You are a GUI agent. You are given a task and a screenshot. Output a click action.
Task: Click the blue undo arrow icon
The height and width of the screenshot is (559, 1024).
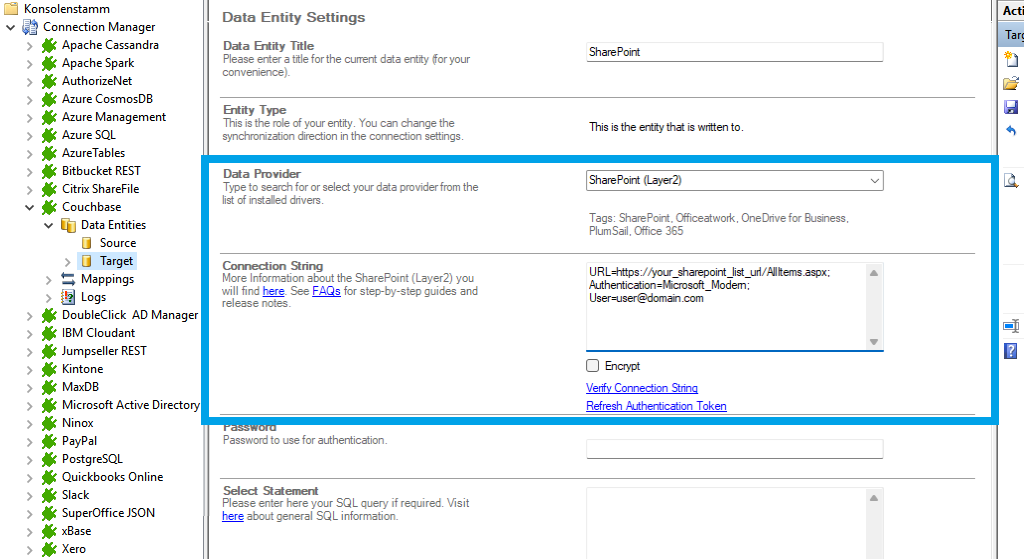tap(1011, 131)
